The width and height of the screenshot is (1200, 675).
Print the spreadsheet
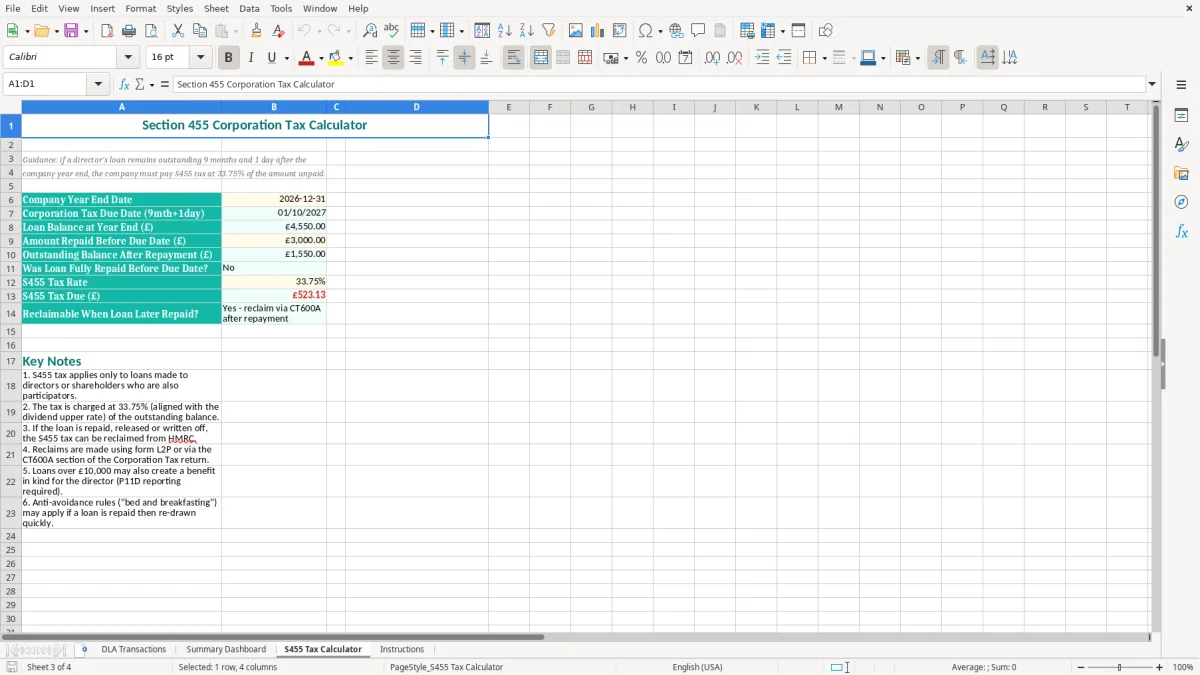pyautogui.click(x=129, y=31)
